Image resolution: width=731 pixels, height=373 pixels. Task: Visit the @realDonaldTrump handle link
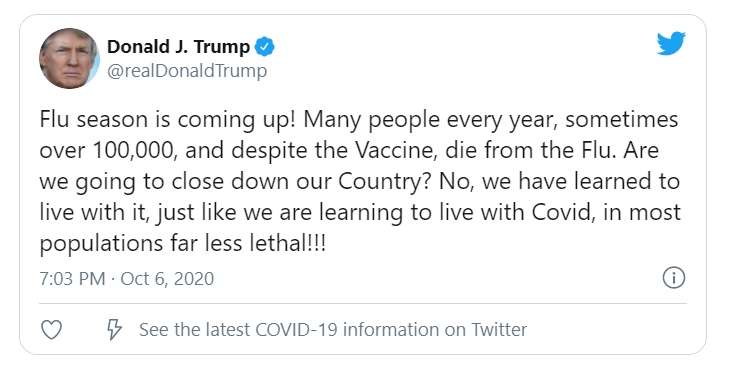[x=187, y=71]
